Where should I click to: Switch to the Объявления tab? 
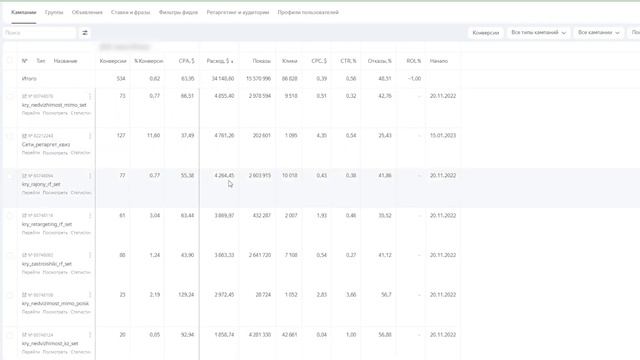tap(87, 13)
